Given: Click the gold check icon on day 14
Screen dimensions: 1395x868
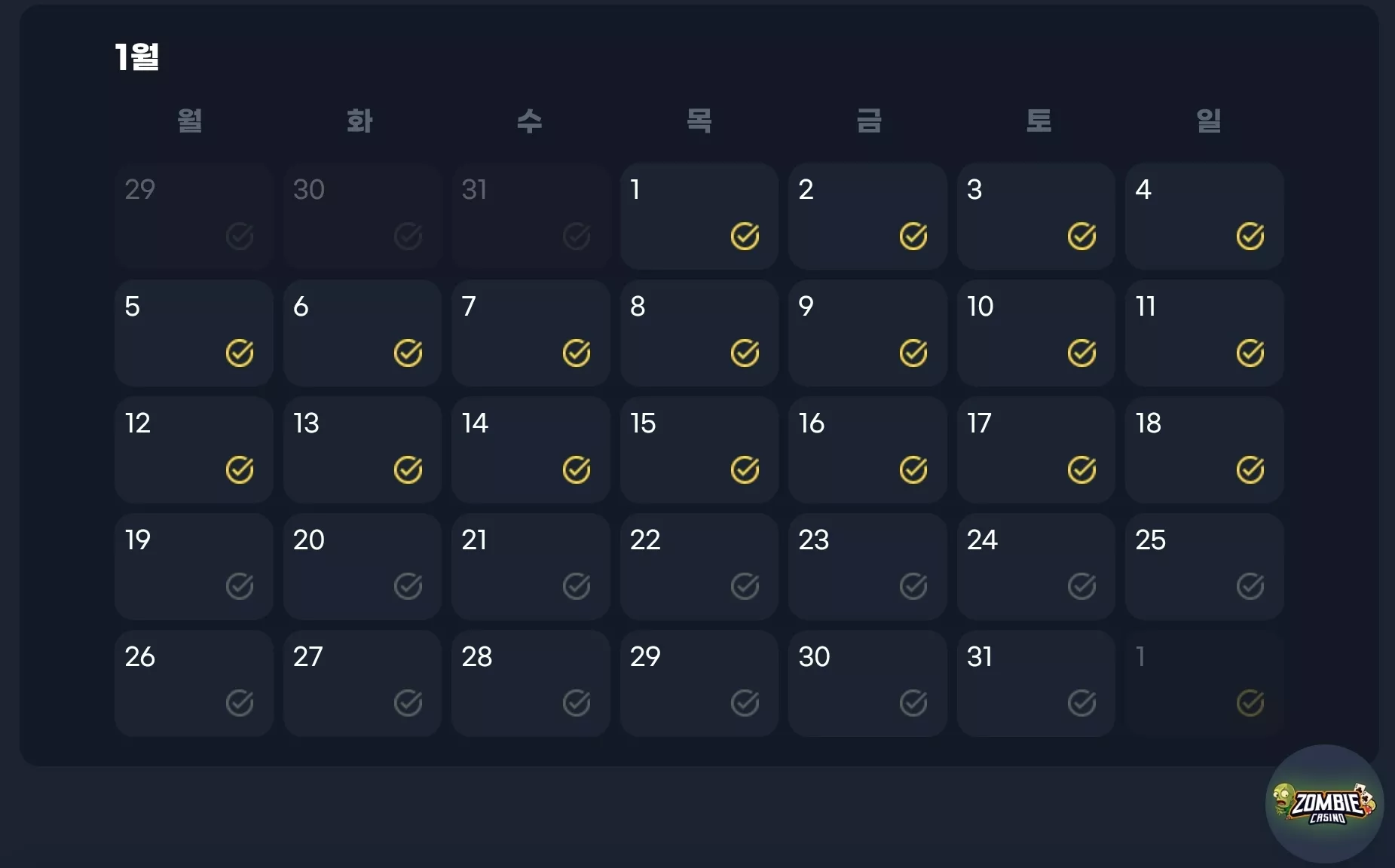Looking at the screenshot, I should tap(577, 470).
